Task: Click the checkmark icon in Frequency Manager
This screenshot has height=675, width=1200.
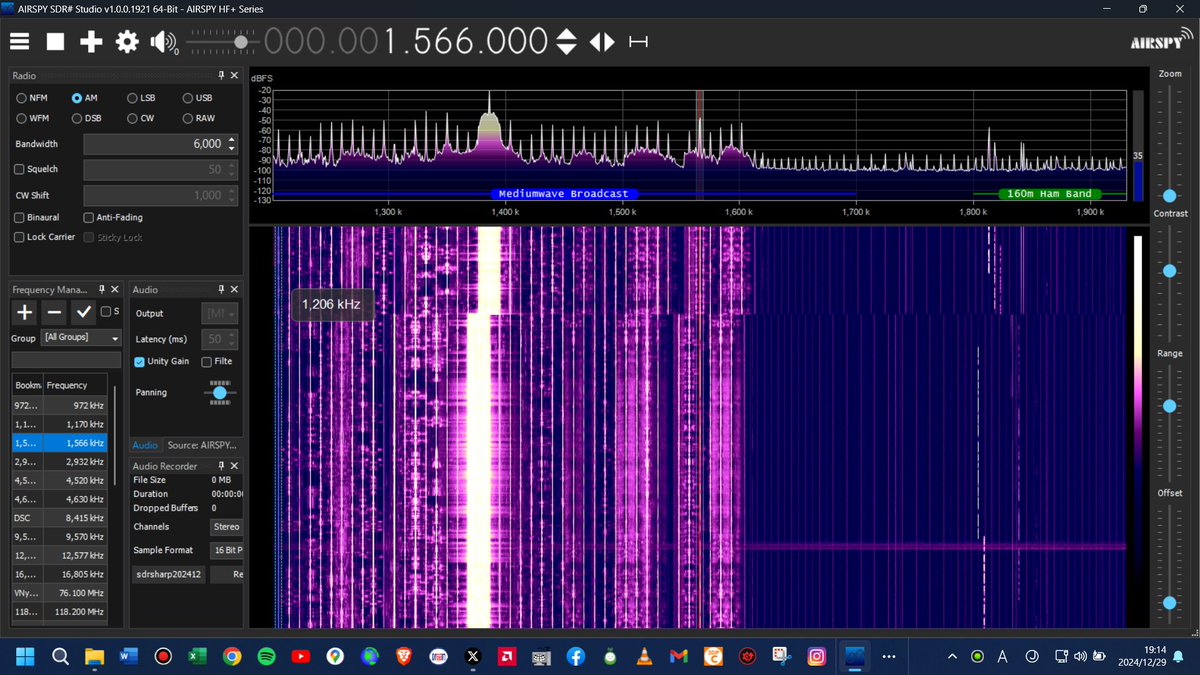Action: pos(84,312)
